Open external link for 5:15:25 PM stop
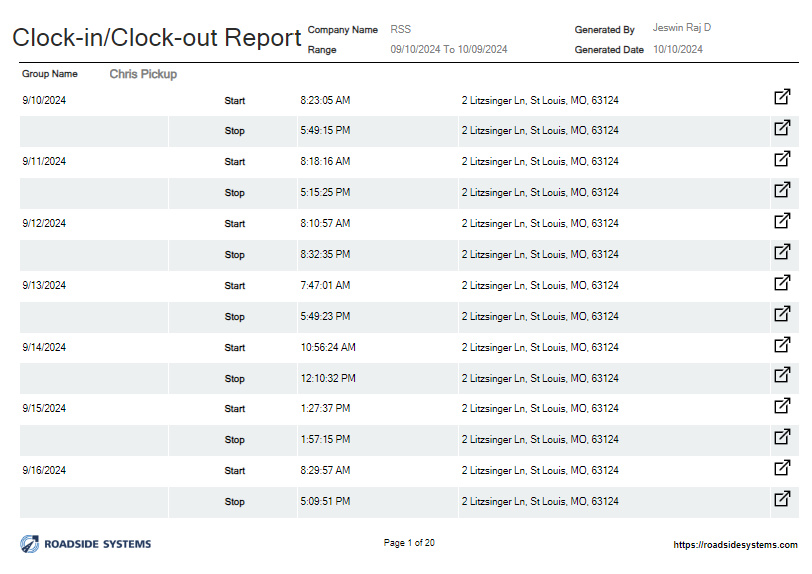The image size is (812, 574). click(782, 190)
